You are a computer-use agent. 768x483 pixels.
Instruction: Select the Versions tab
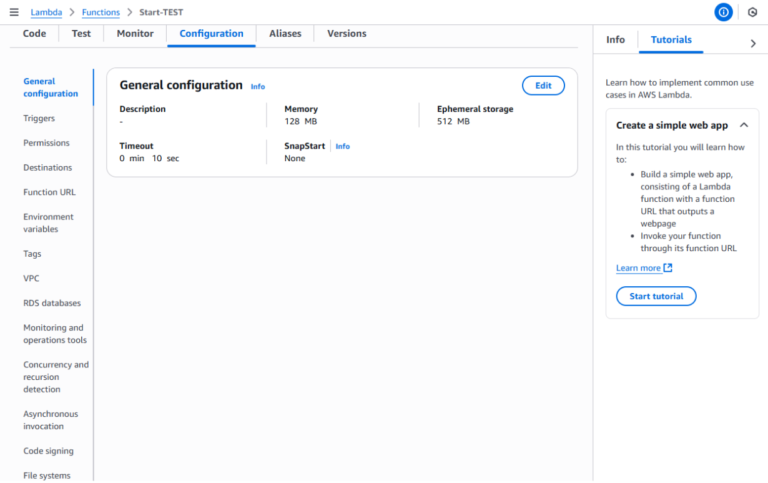pyautogui.click(x=346, y=33)
